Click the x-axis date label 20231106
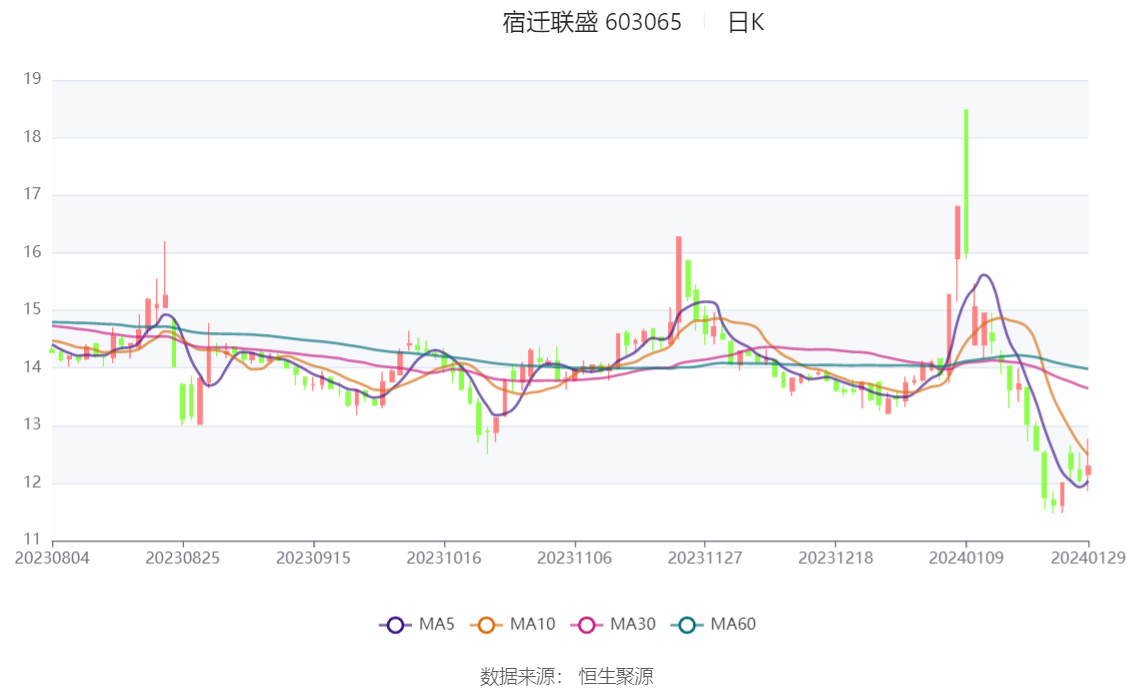The width and height of the screenshot is (1134, 689). coord(574,558)
